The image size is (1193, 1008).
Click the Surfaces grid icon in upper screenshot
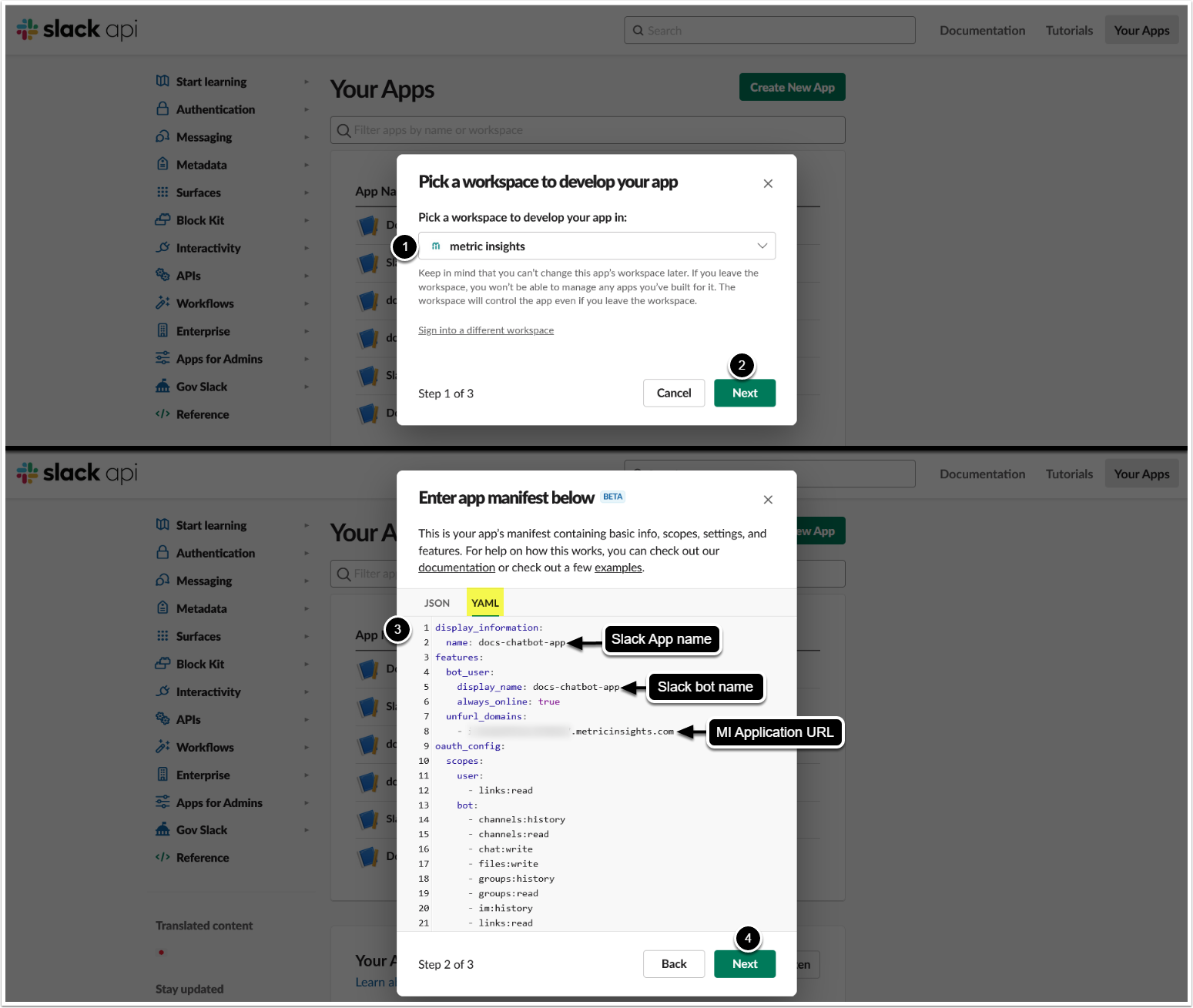tap(163, 192)
